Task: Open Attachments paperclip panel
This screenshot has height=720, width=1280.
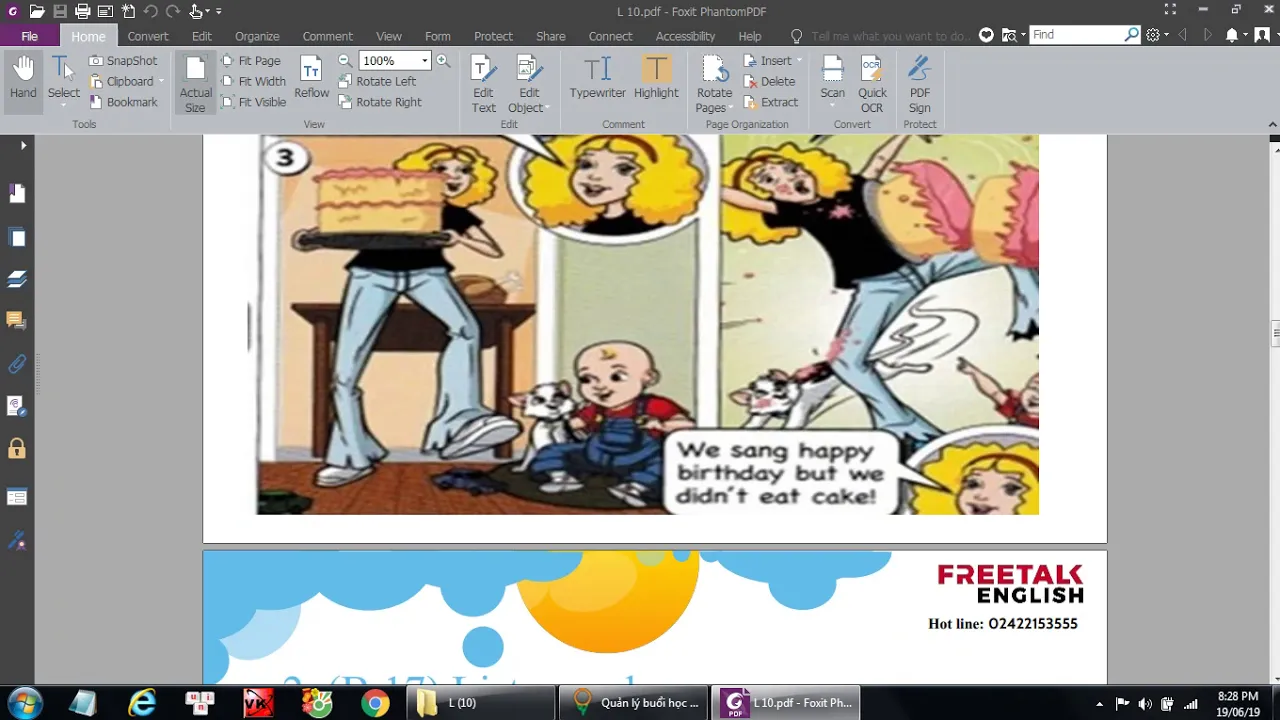Action: [17, 364]
